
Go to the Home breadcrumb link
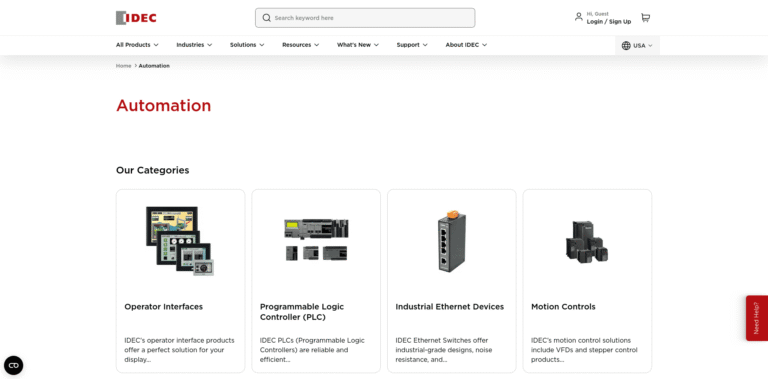(x=123, y=66)
